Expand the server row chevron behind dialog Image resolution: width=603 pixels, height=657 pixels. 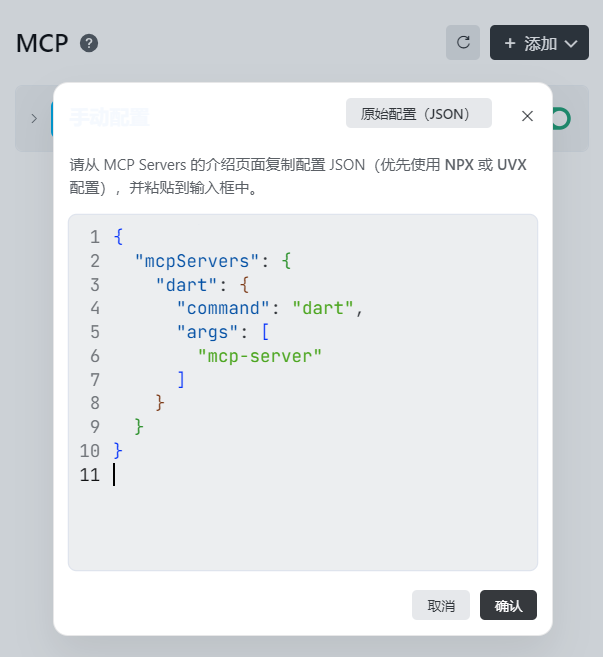pyautogui.click(x=34, y=119)
